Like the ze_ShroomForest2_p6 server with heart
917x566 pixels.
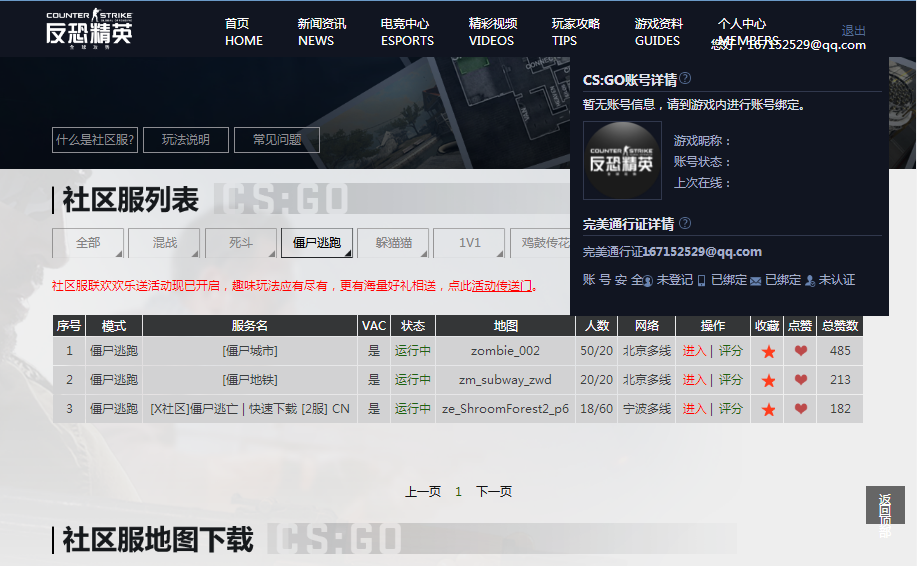(x=801, y=409)
